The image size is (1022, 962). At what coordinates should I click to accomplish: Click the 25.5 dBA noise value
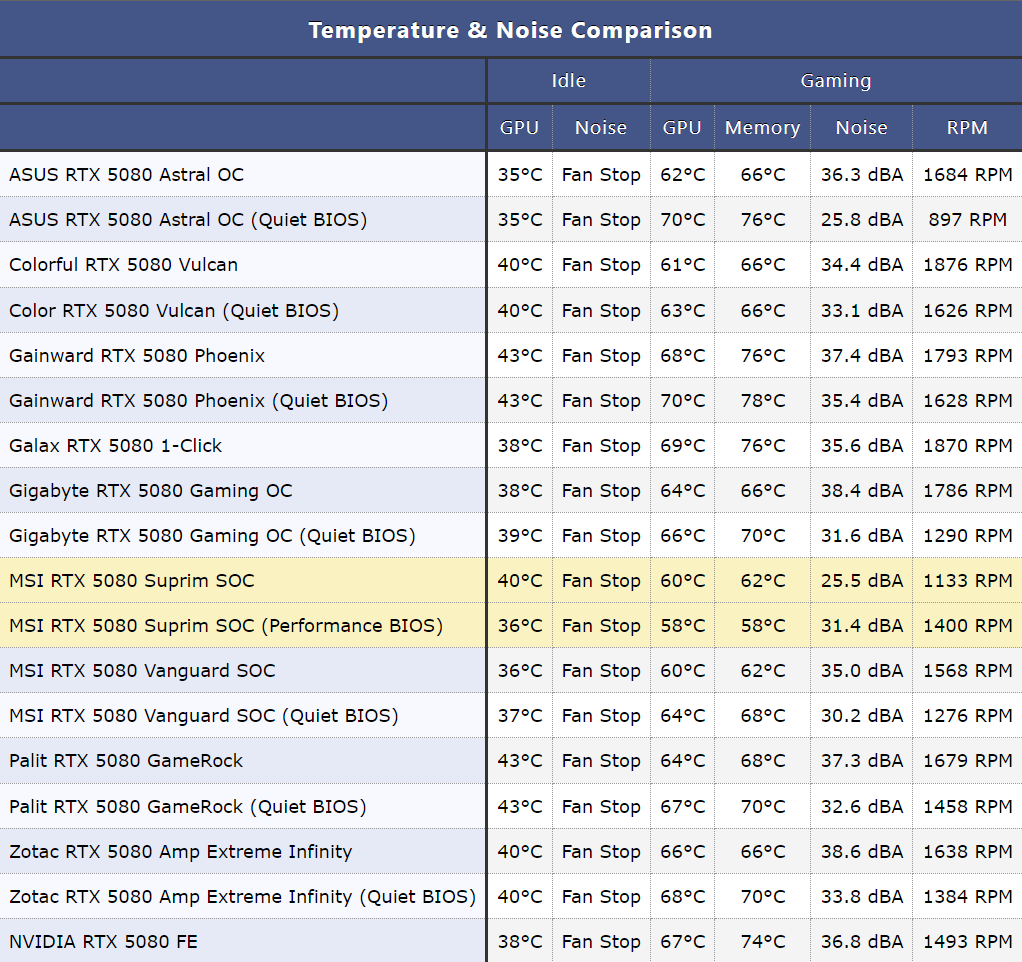coord(861,581)
